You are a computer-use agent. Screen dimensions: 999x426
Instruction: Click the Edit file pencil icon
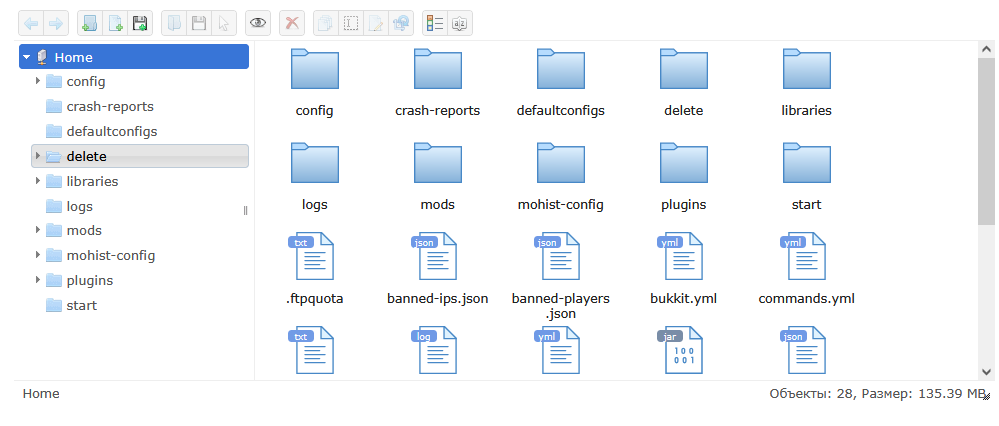click(x=376, y=24)
